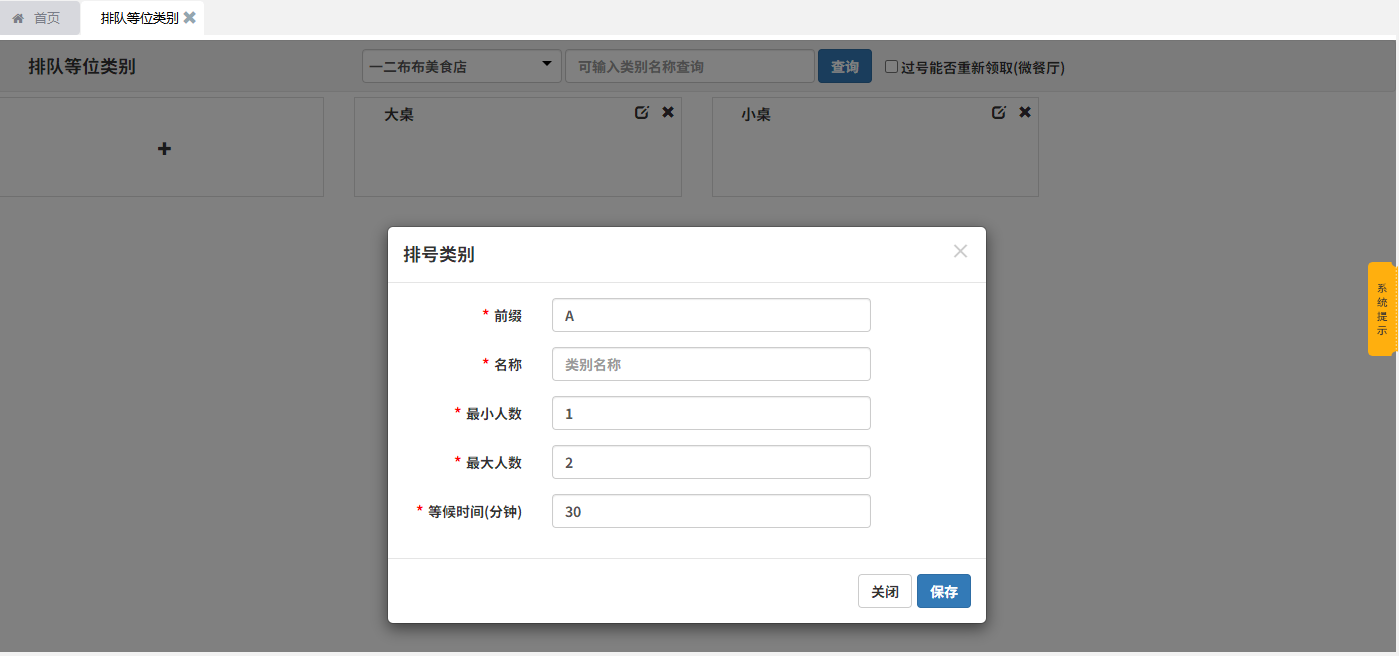
Task: Click the 等候时间(分钟) input field
Action: (x=711, y=511)
